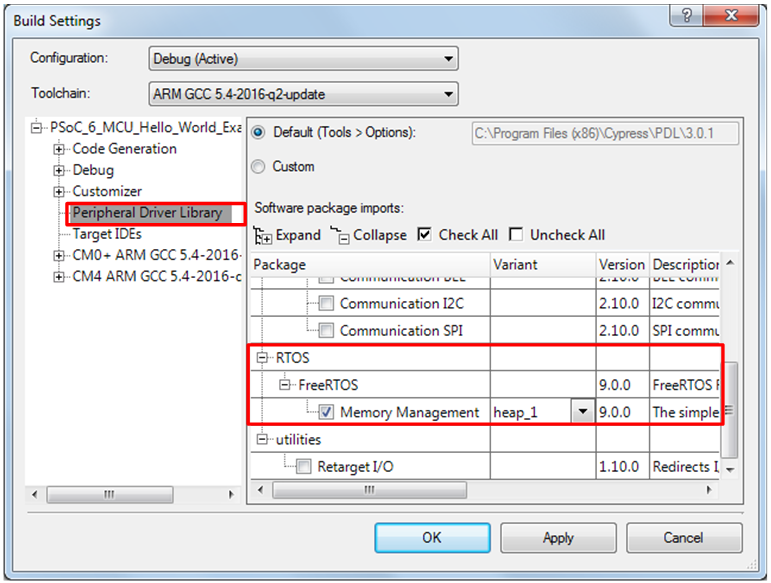Close the Build Settings dialog
This screenshot has height=583, width=771.
732,16
